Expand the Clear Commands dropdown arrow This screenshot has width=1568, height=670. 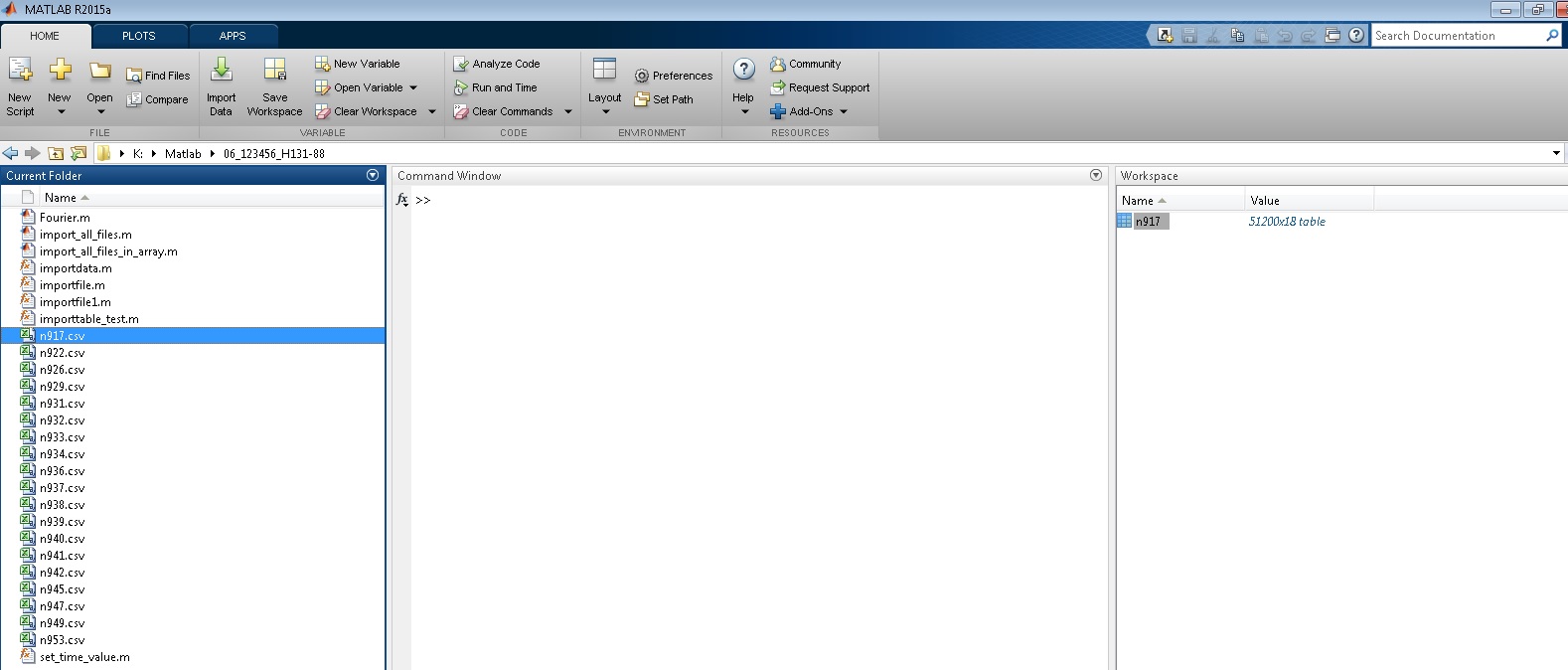coord(568,111)
